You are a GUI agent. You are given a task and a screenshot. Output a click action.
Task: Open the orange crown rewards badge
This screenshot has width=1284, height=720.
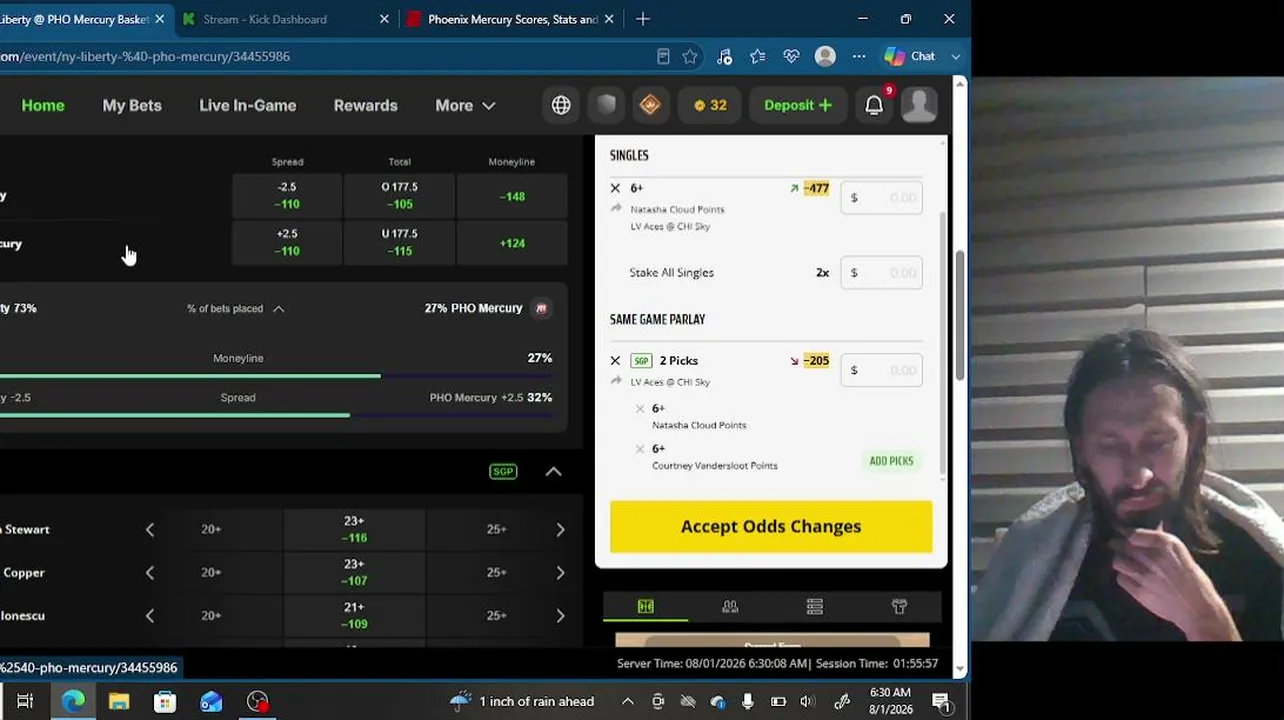point(650,105)
